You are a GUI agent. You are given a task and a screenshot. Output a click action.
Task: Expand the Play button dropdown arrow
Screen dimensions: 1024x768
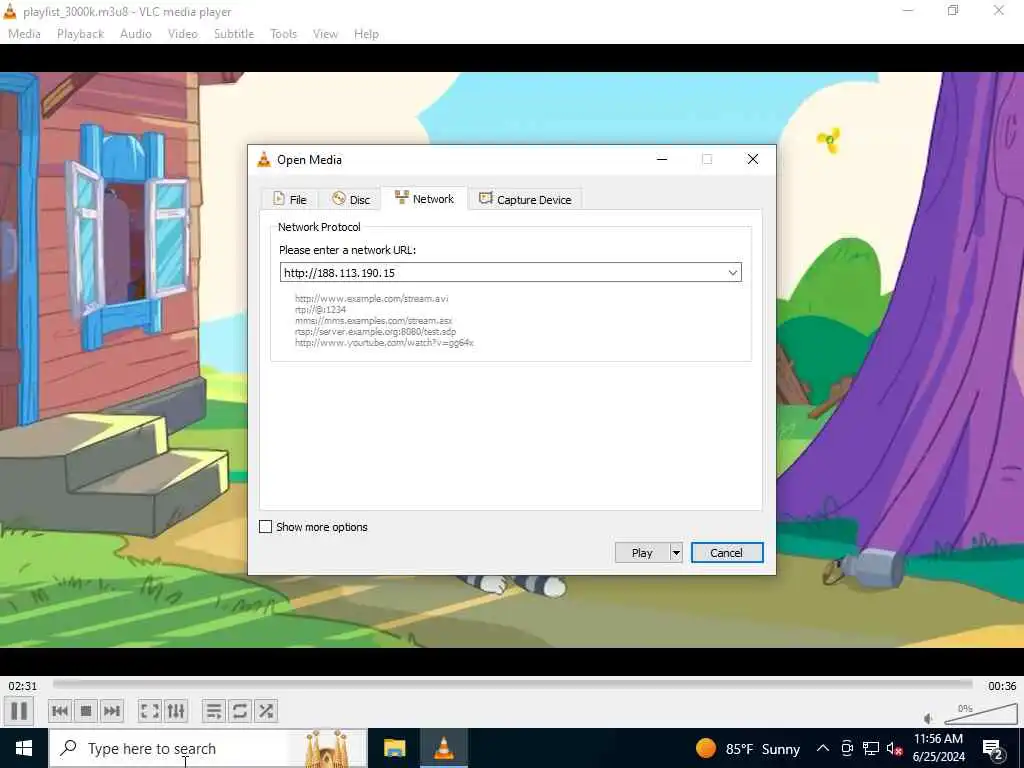(x=676, y=552)
